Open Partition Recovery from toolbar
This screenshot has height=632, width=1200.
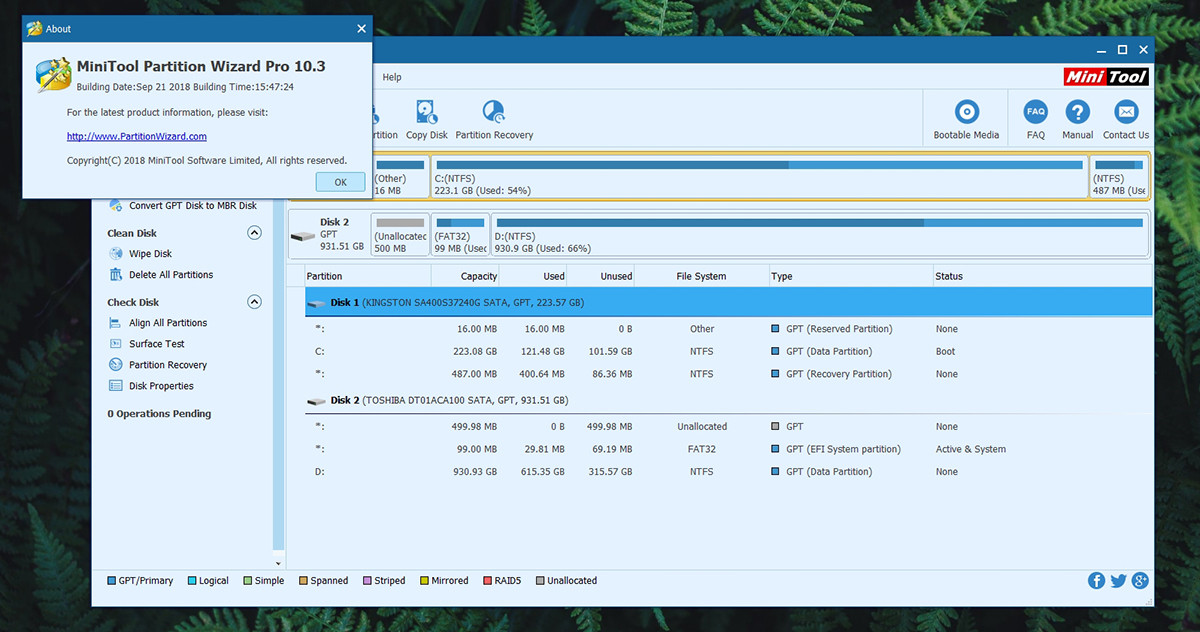pyautogui.click(x=494, y=120)
